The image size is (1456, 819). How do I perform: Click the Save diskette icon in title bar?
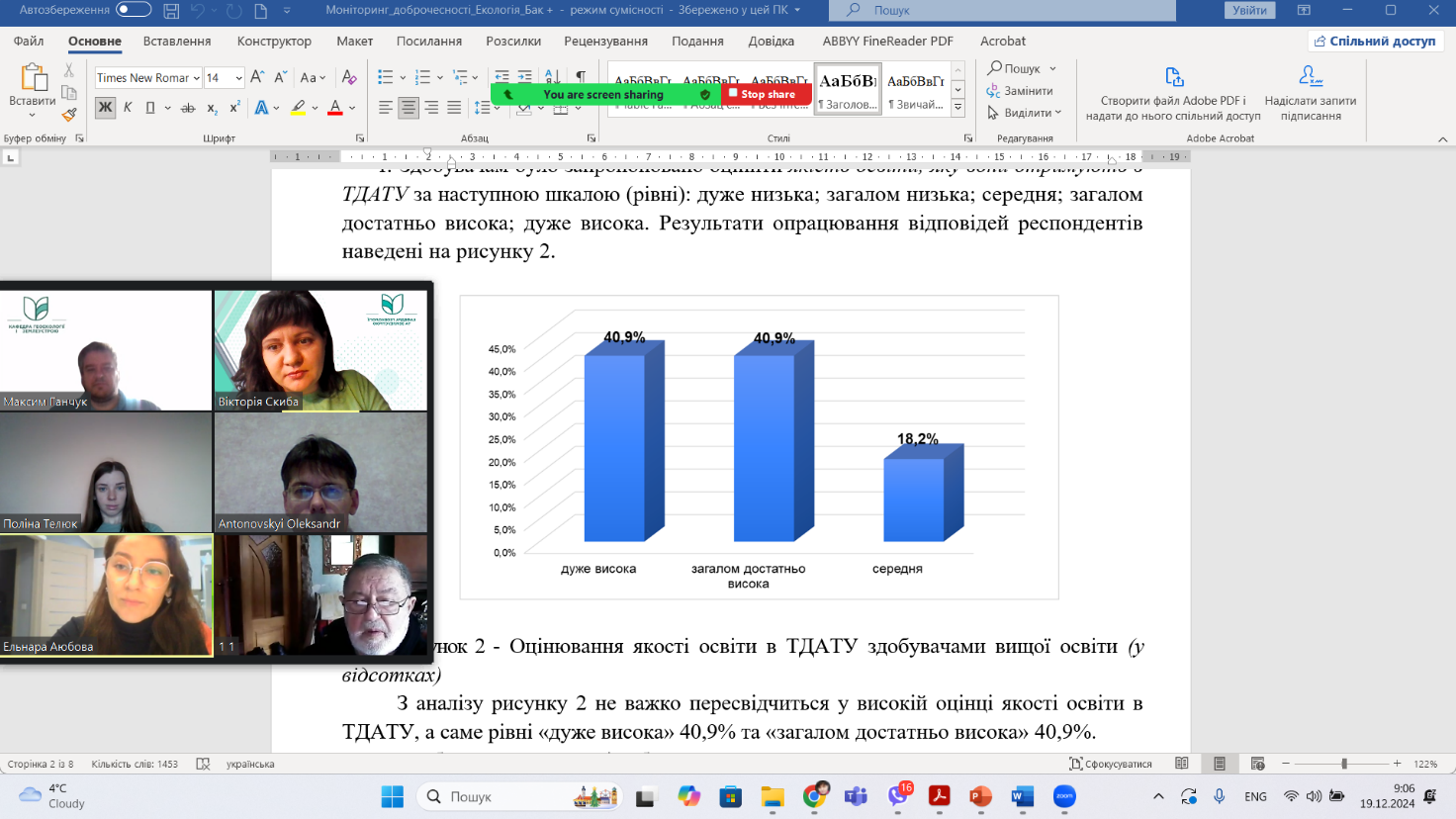pos(171,11)
